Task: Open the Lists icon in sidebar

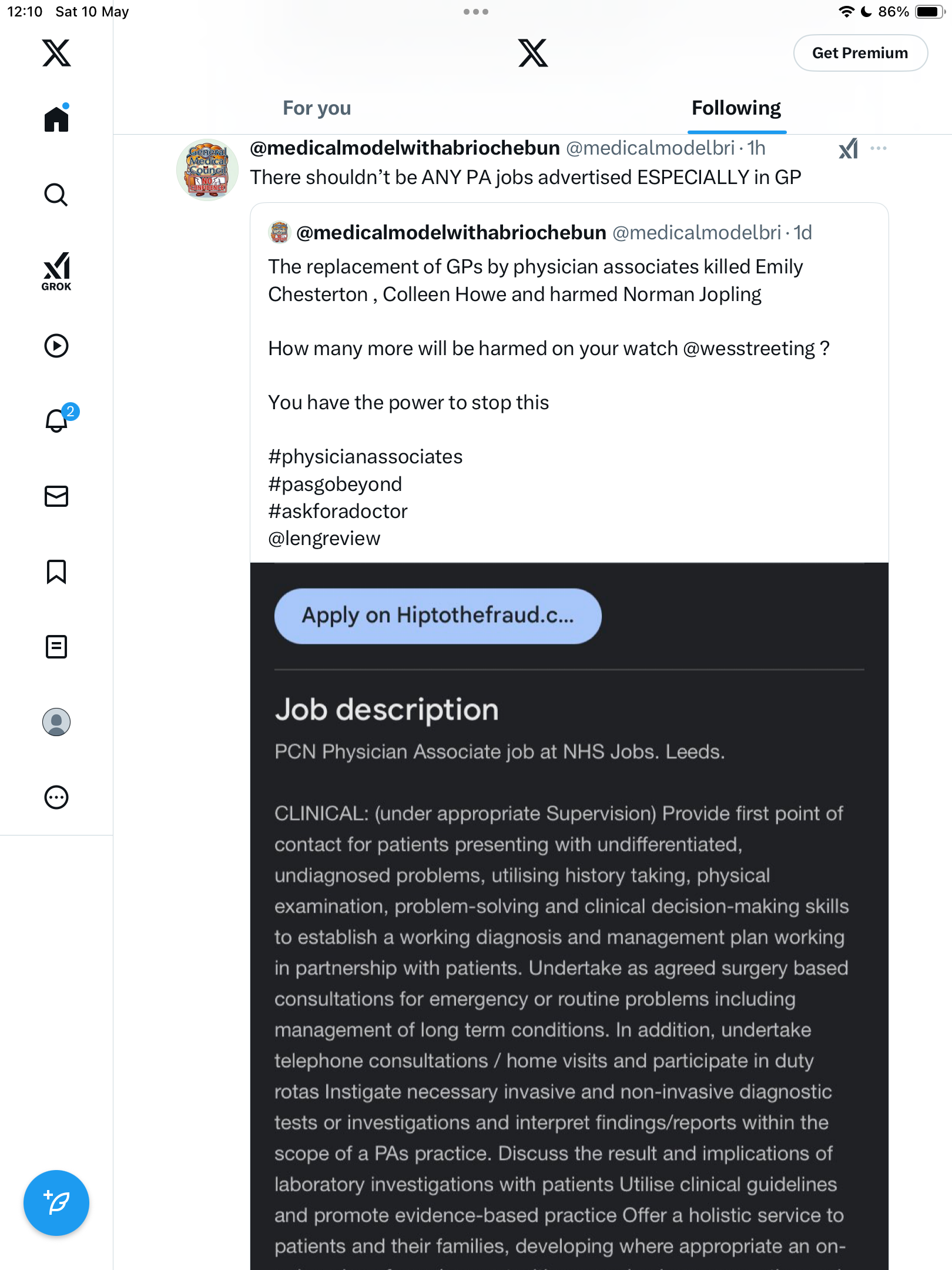Action: 56,647
